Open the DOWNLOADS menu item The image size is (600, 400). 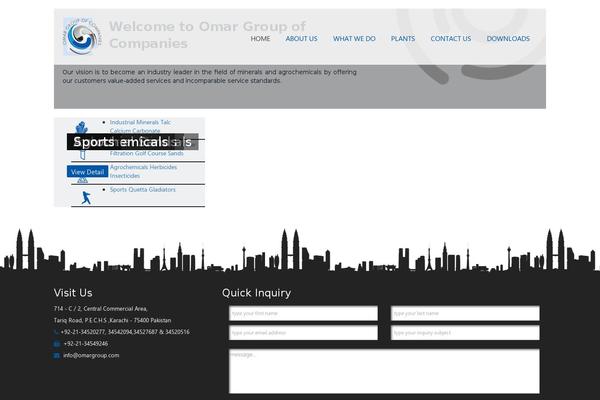[508, 39]
